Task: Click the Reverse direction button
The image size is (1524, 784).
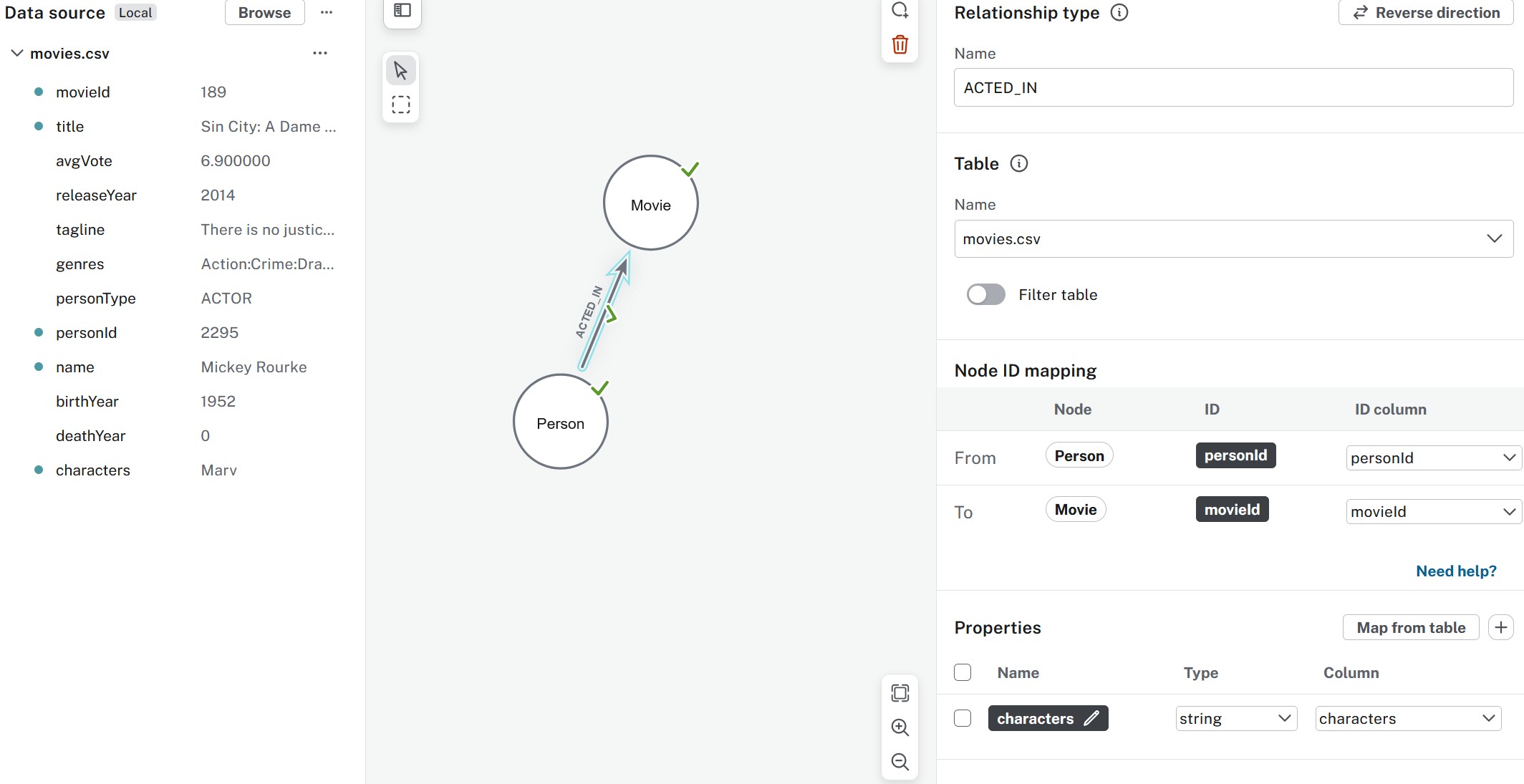Action: tap(1426, 13)
